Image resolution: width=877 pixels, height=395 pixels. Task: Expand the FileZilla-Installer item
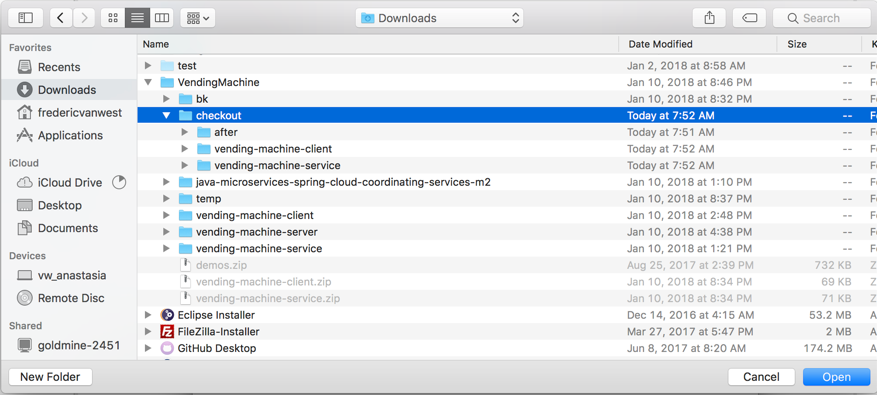click(148, 332)
